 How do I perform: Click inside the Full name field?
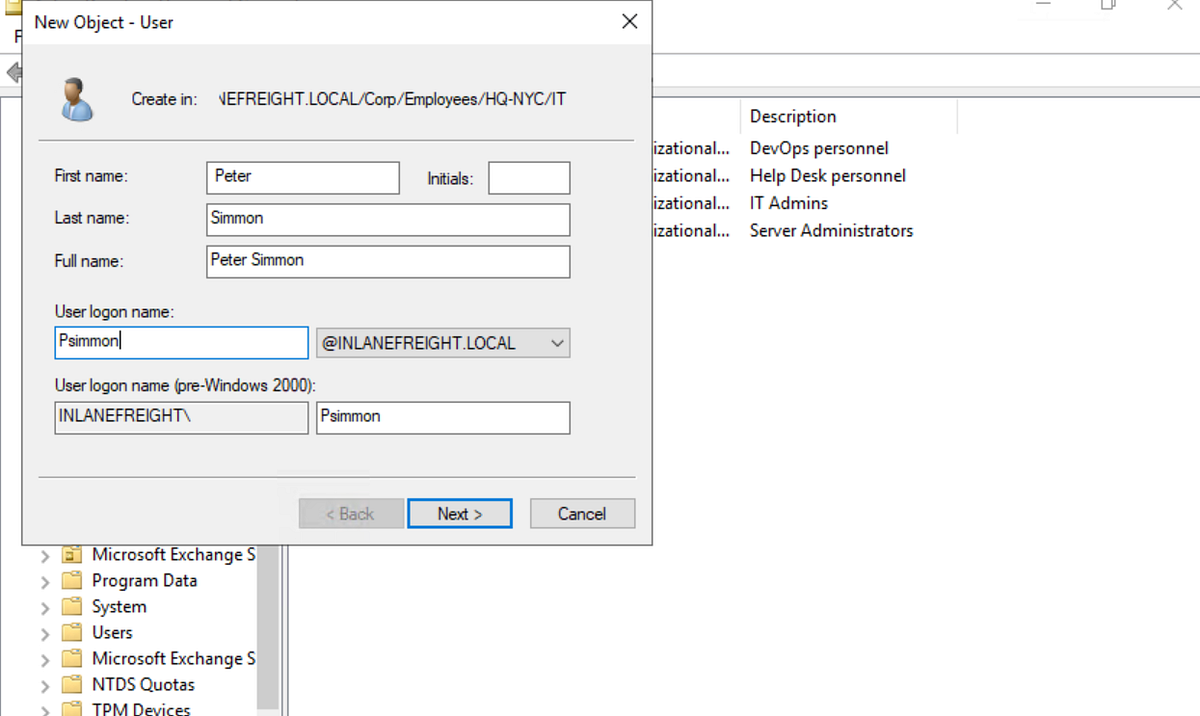point(388,261)
